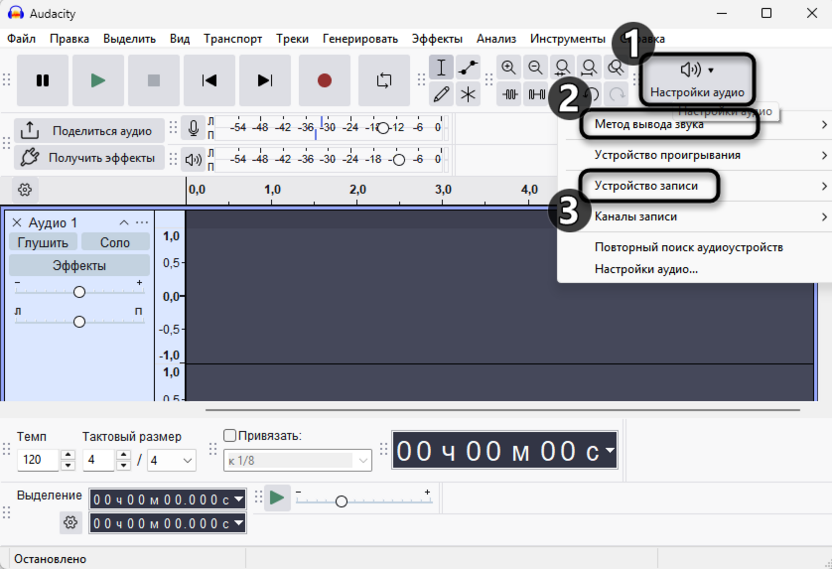This screenshot has height=569, width=832.
Task: Select the Draw pencil tool
Action: pos(441,94)
